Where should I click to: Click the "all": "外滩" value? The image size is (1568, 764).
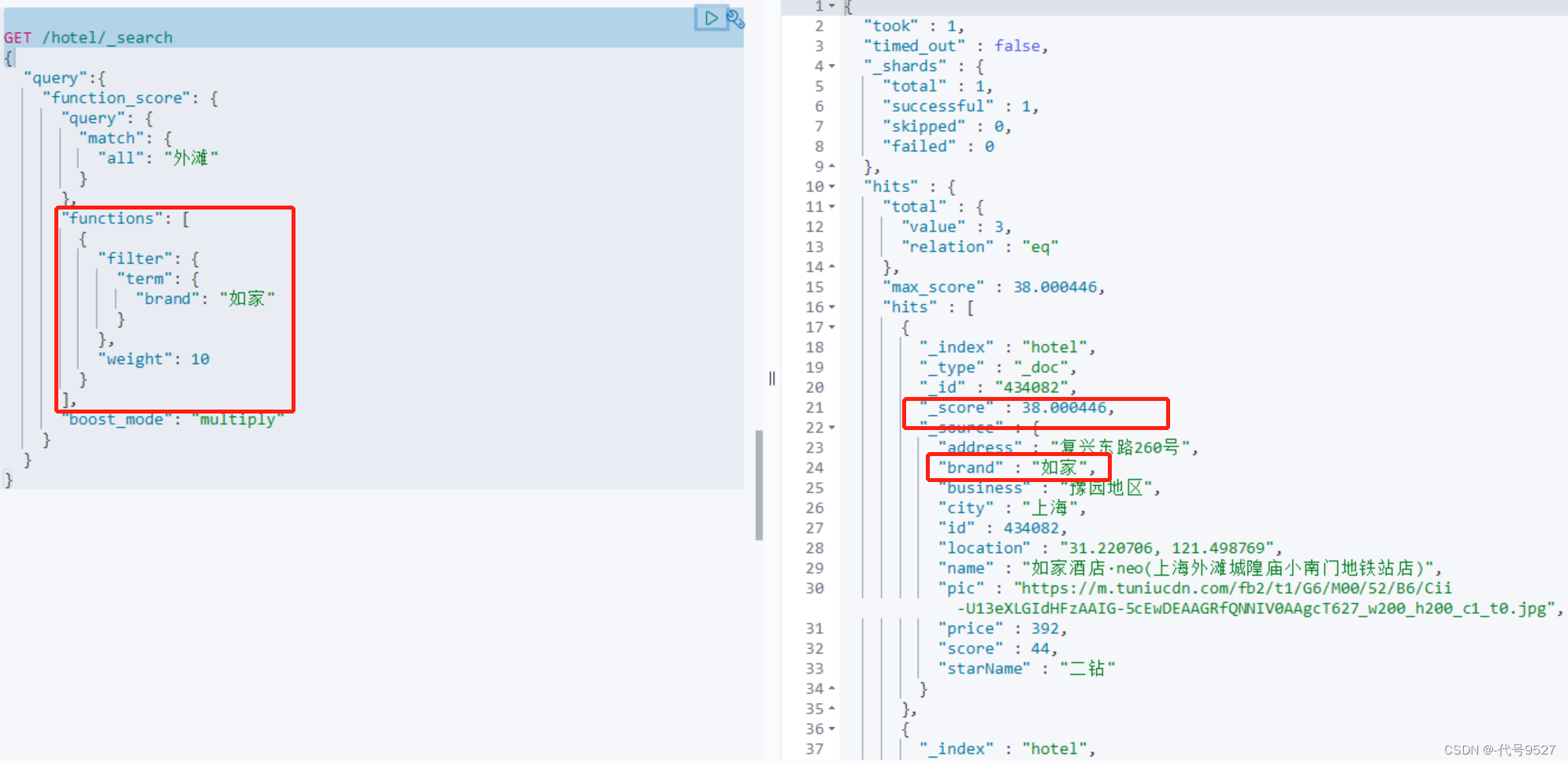158,158
